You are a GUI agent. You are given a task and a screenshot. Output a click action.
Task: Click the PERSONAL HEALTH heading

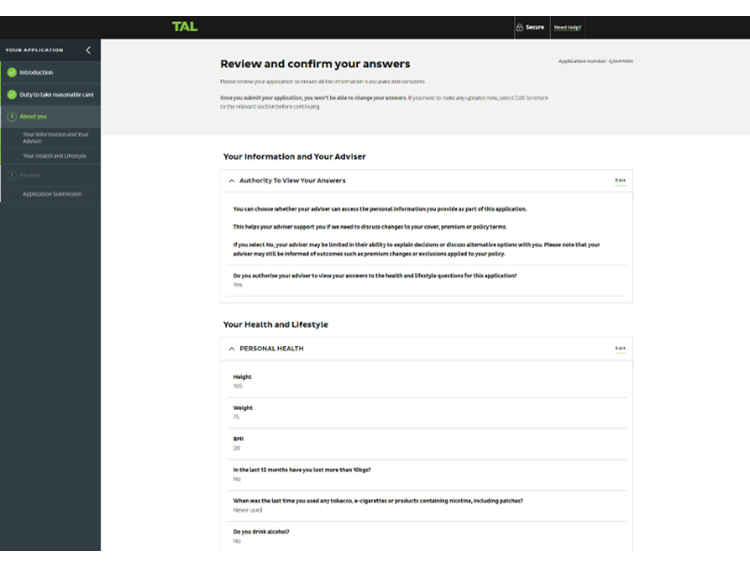(x=271, y=348)
